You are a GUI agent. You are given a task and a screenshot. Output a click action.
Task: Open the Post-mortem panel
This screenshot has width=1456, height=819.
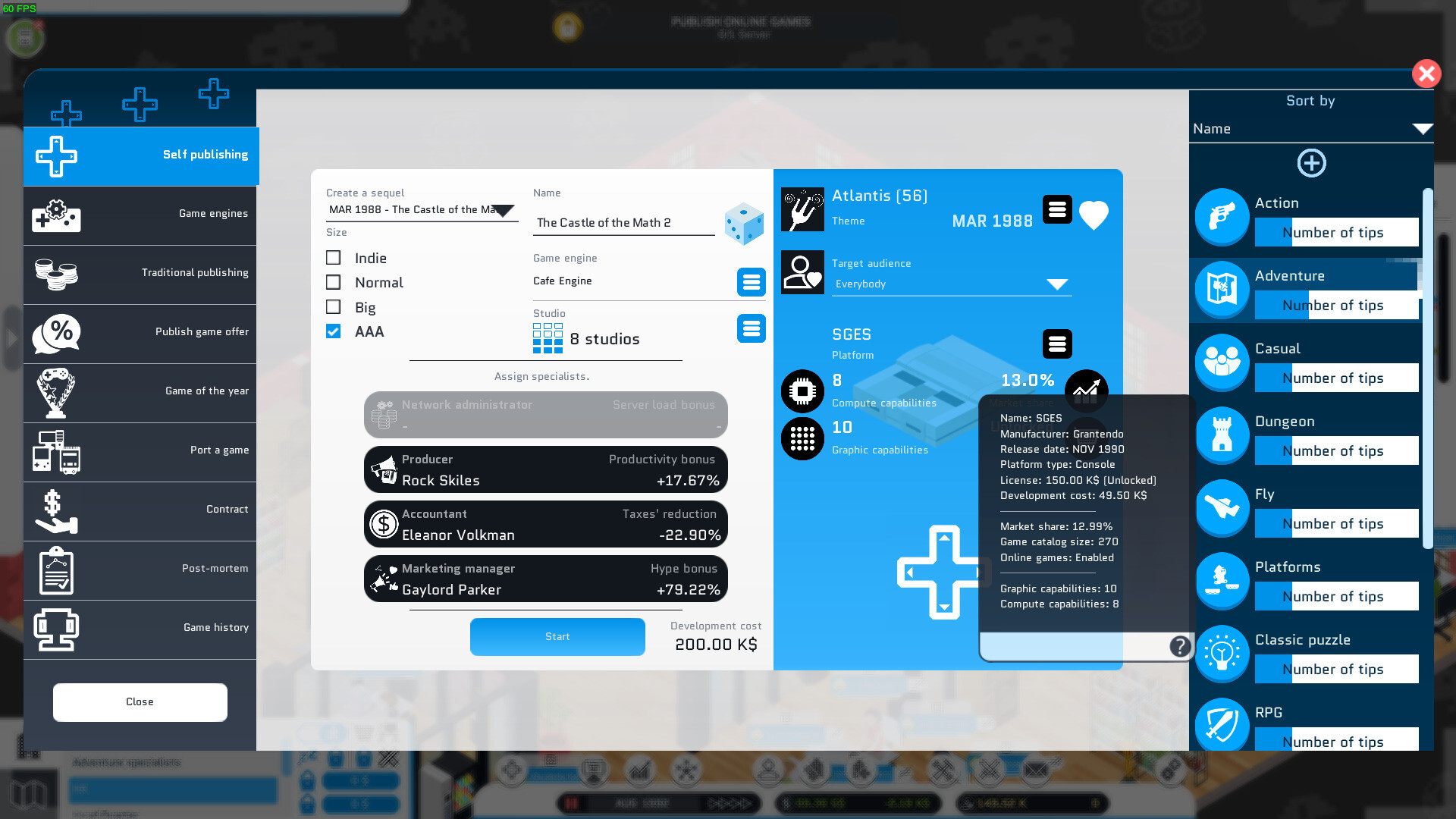(x=139, y=568)
